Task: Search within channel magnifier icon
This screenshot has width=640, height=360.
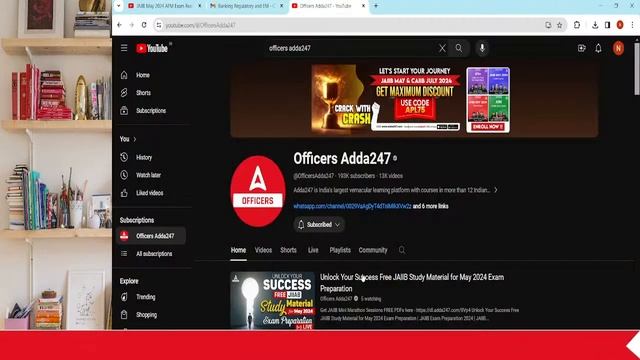Action: coord(402,250)
